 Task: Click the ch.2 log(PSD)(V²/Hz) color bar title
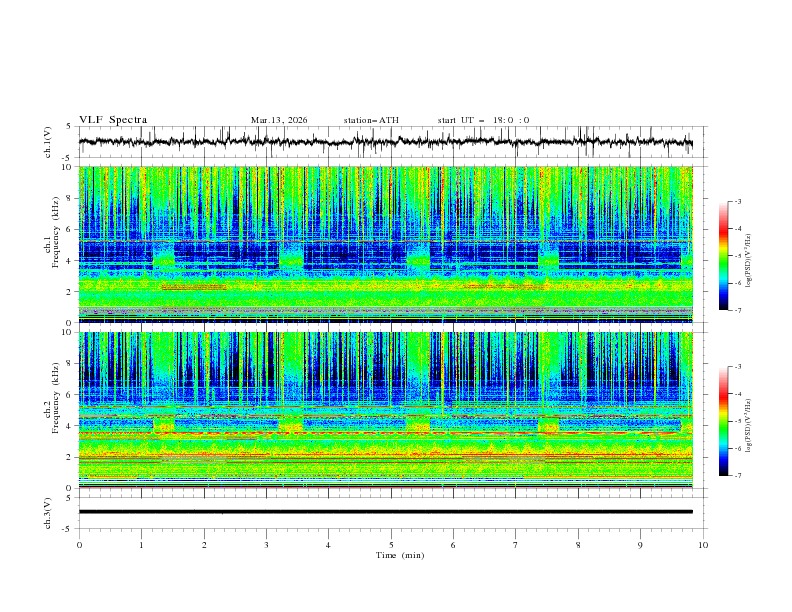click(x=749, y=426)
